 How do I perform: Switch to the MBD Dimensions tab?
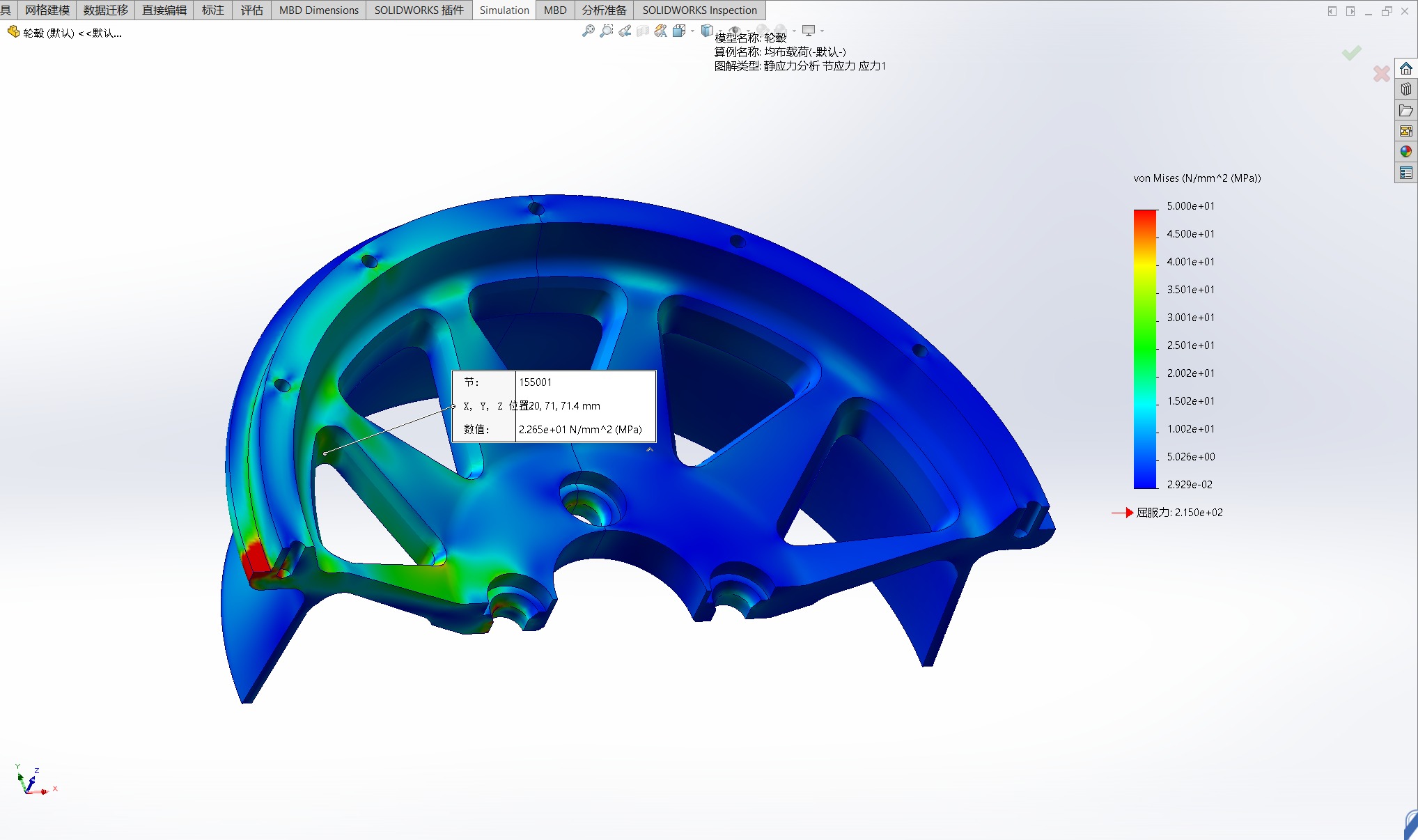click(318, 10)
